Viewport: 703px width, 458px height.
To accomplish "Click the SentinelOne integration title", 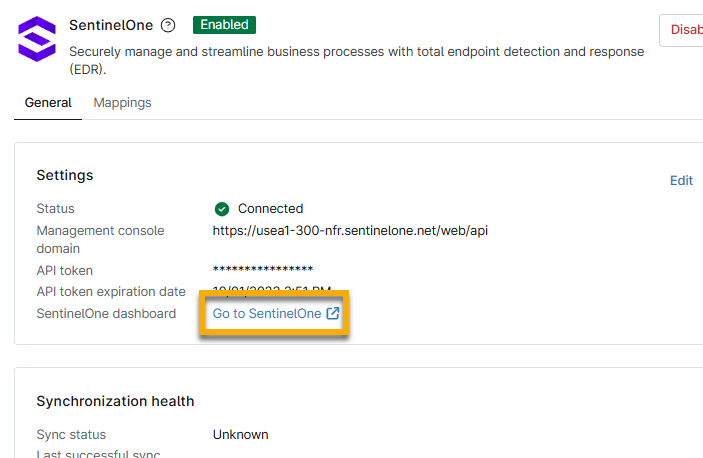I will click(110, 25).
